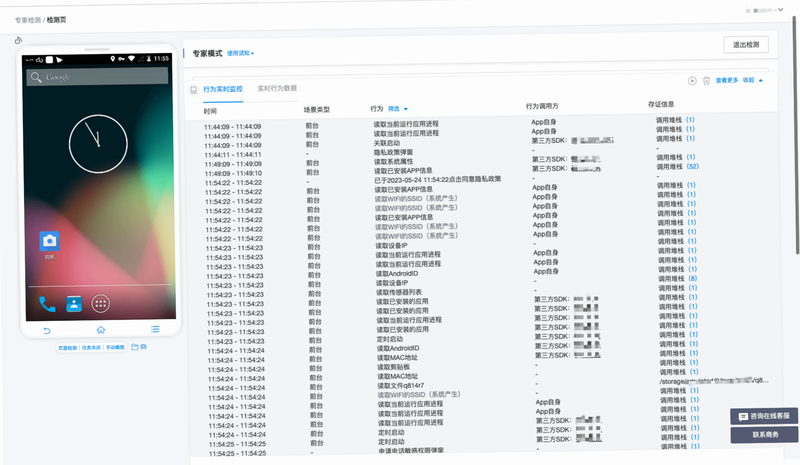Click 任务关闭 below the phone
Screen dimensions: 800x465
(x=91, y=348)
